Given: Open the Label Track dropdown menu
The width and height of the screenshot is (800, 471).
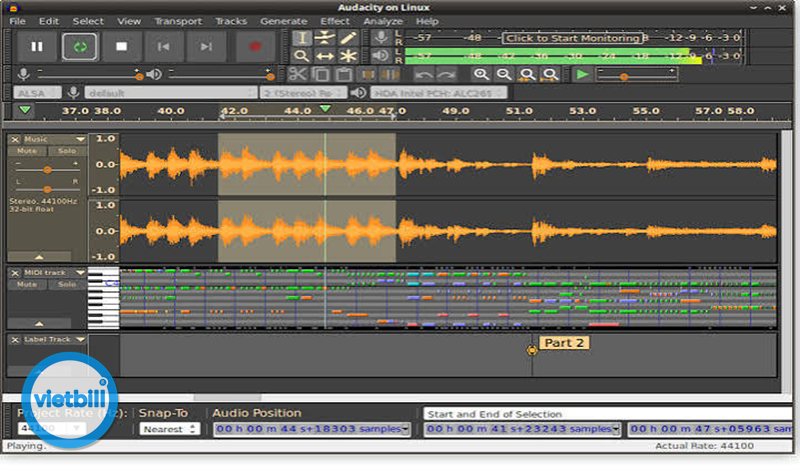Looking at the screenshot, I should tap(80, 339).
